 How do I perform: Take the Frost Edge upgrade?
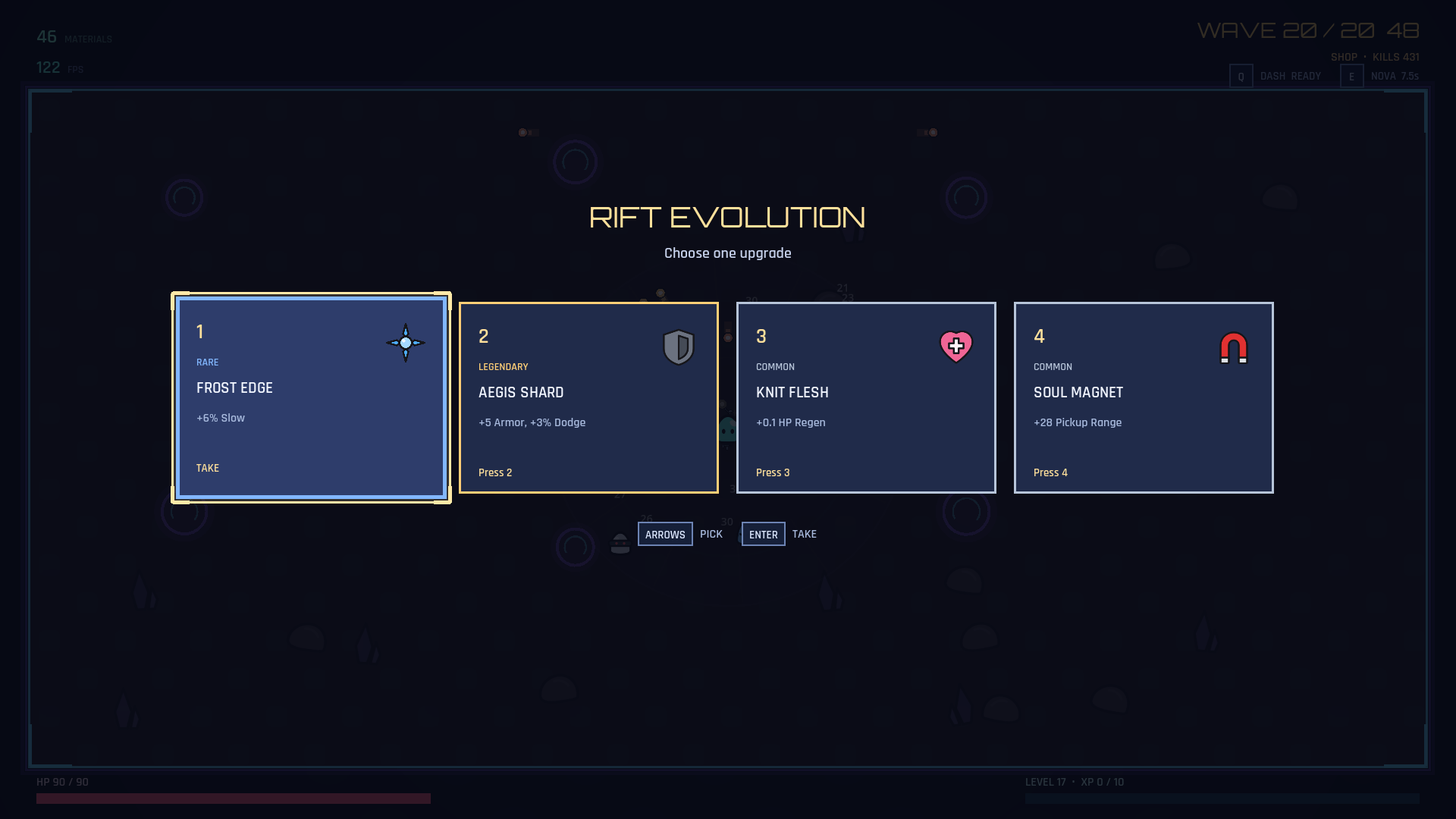coord(208,468)
